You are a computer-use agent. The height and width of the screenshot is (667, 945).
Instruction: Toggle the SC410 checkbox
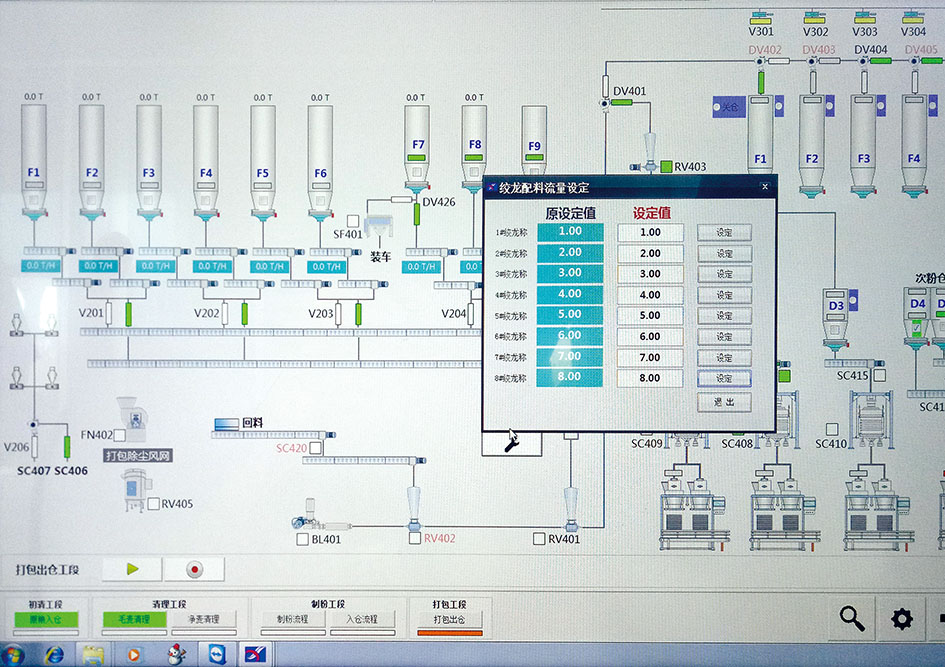pos(832,429)
